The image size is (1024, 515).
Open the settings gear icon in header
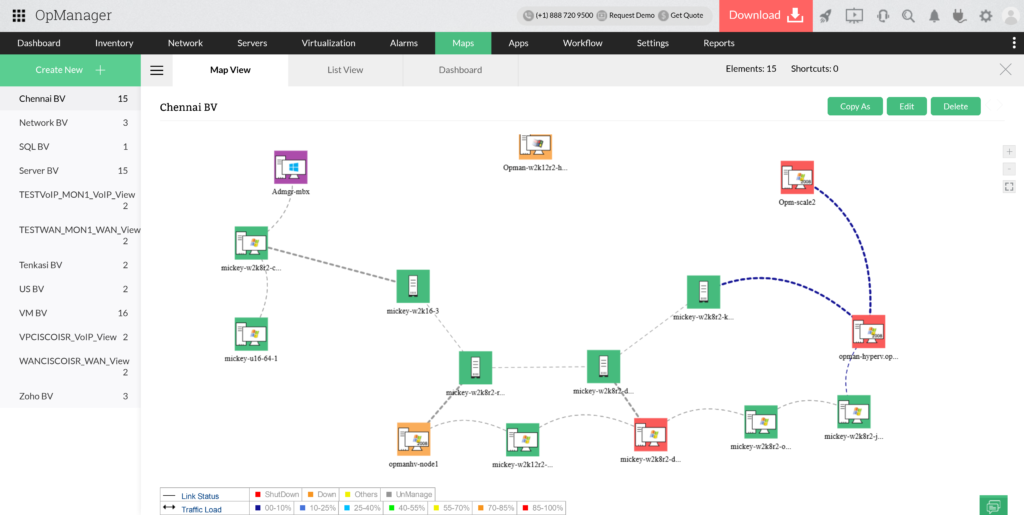986,15
